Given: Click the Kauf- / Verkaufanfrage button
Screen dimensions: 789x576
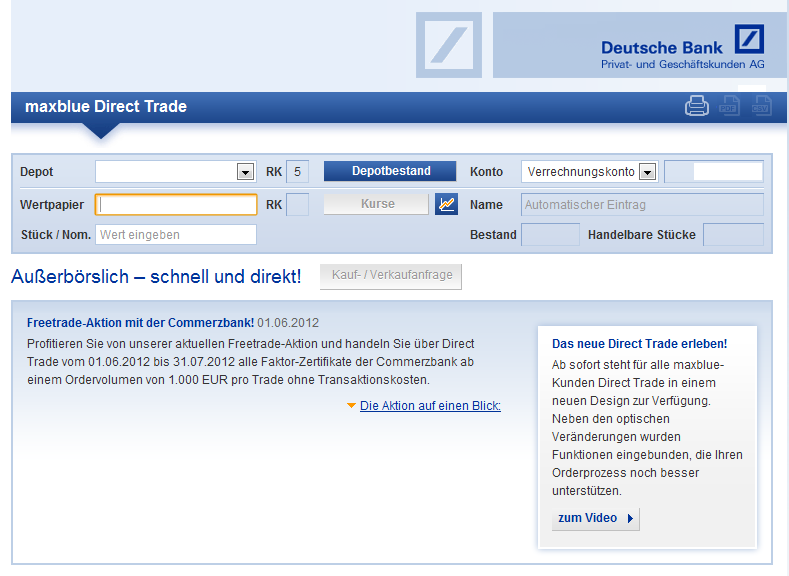Looking at the screenshot, I should click(391, 276).
